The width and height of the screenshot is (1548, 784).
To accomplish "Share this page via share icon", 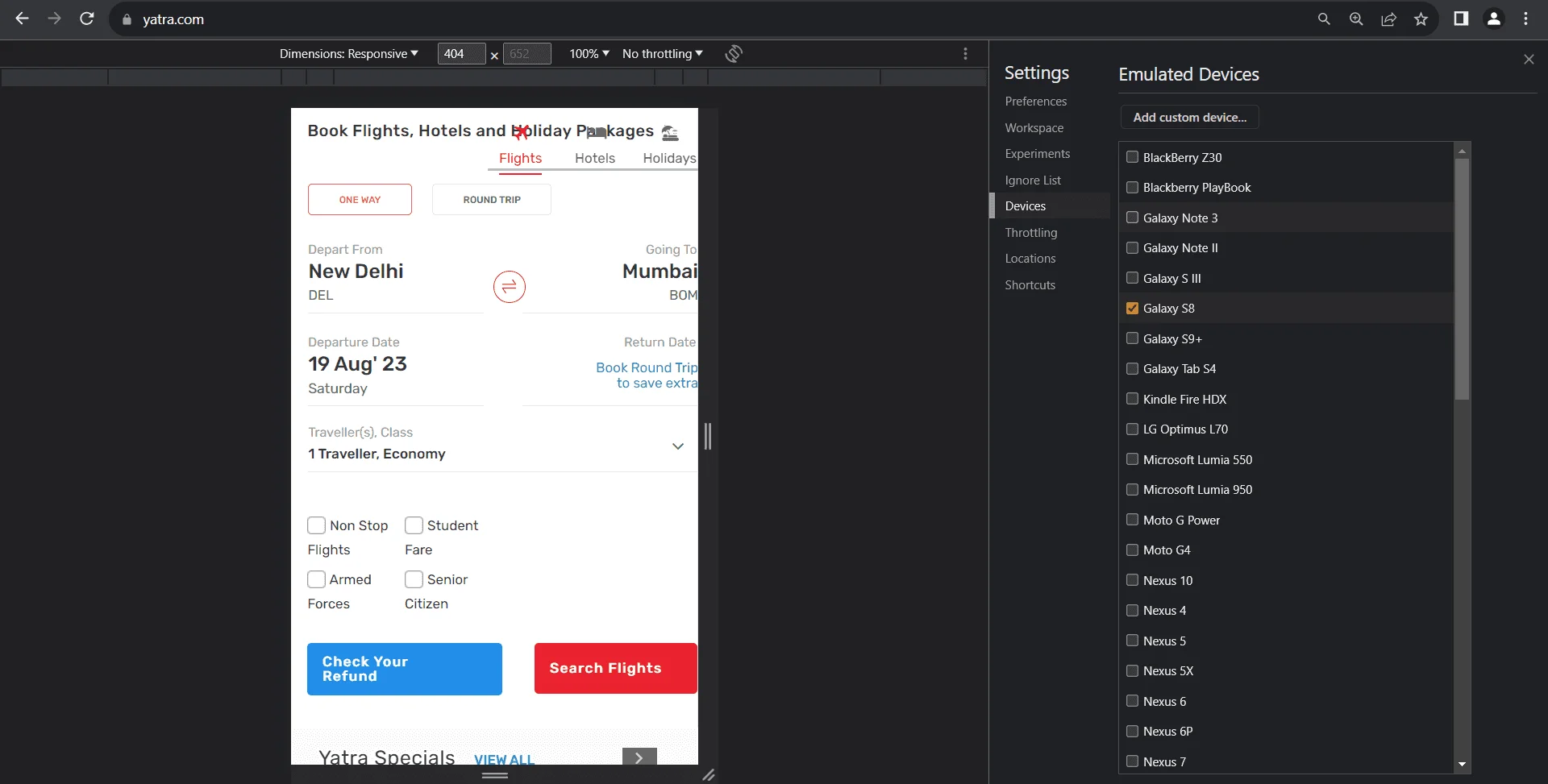I will tap(1388, 19).
